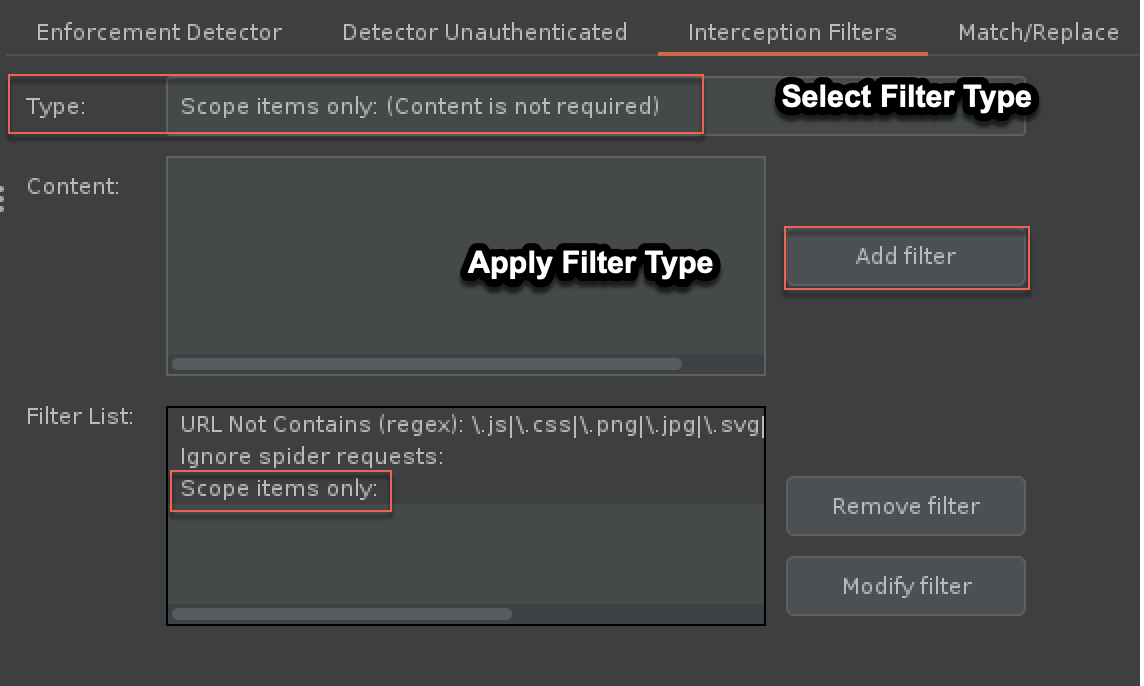Click the Type: field label

[56, 106]
